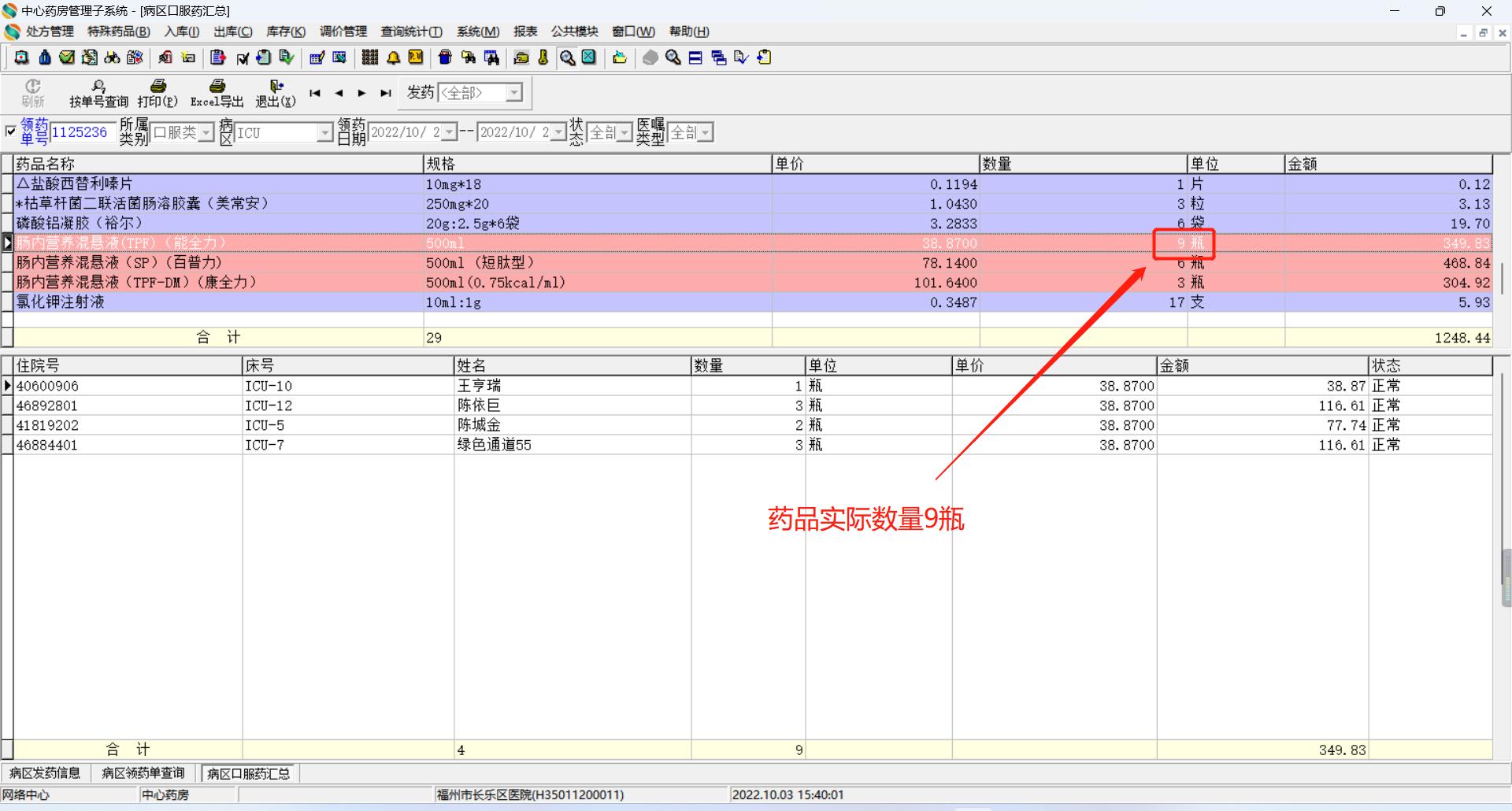Select the 氯化钾注射液 drug row
The image size is (1512, 811).
point(752,302)
